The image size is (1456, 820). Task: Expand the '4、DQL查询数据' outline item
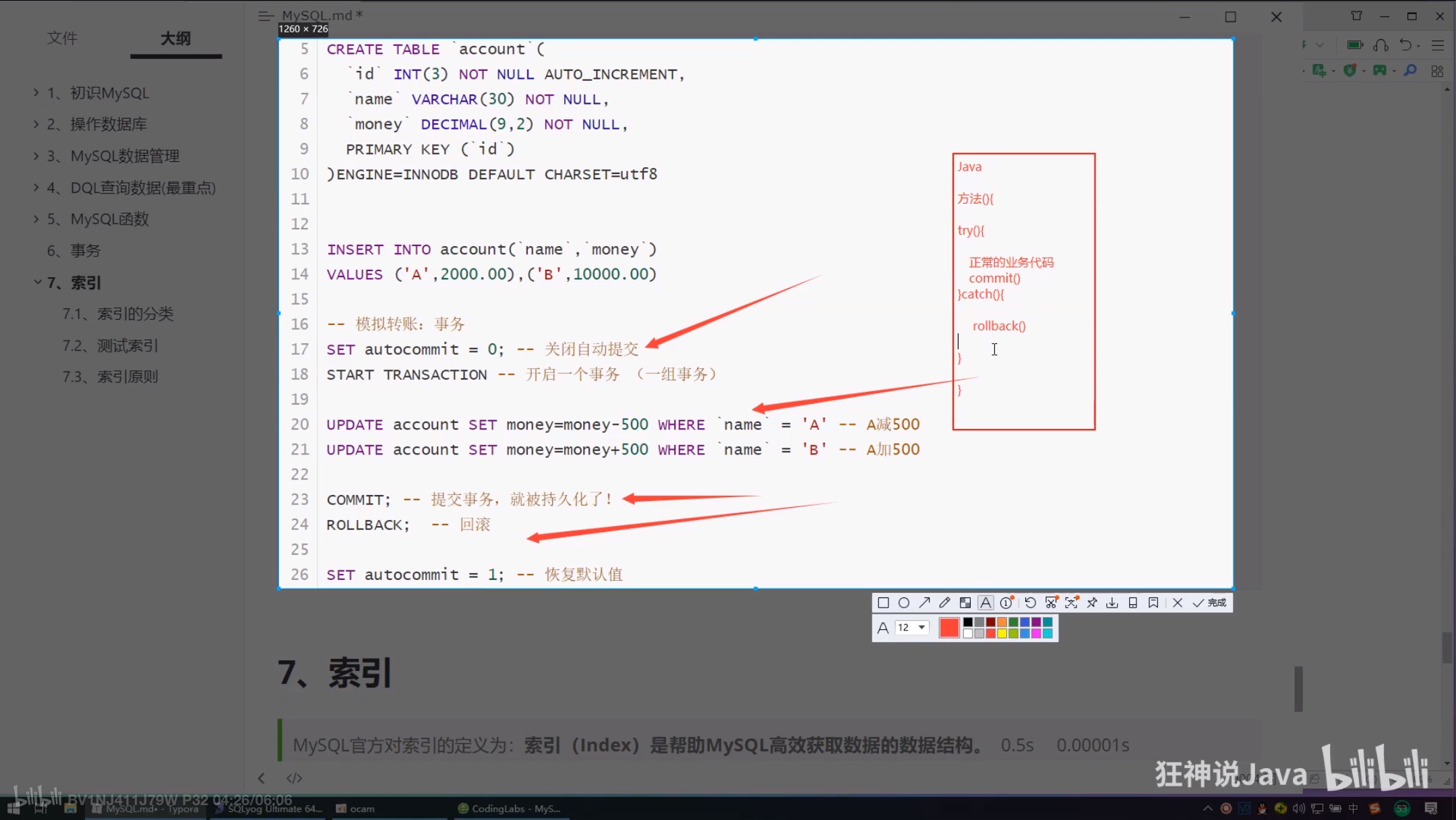(x=36, y=187)
